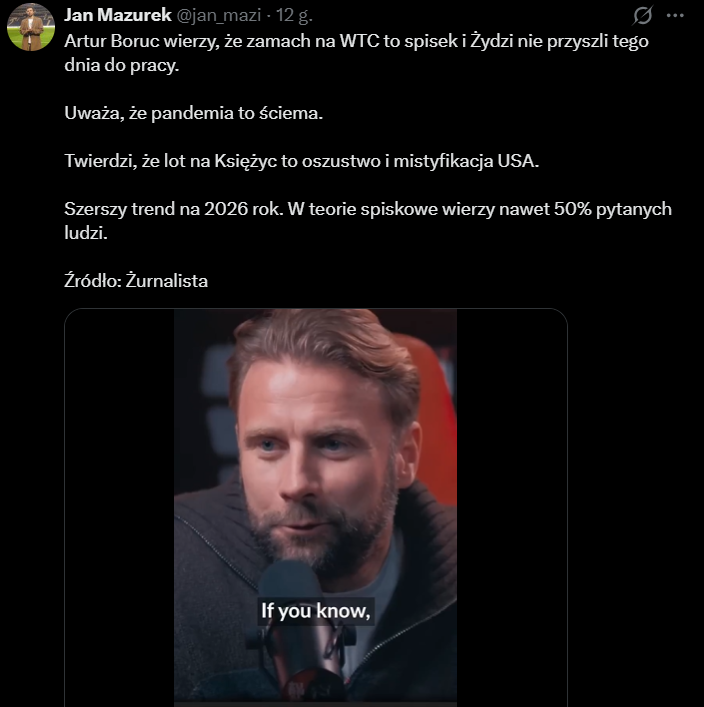704x707 pixels.
Task: Click the microphone shown in the video
Action: pyautogui.click(x=300, y=631)
